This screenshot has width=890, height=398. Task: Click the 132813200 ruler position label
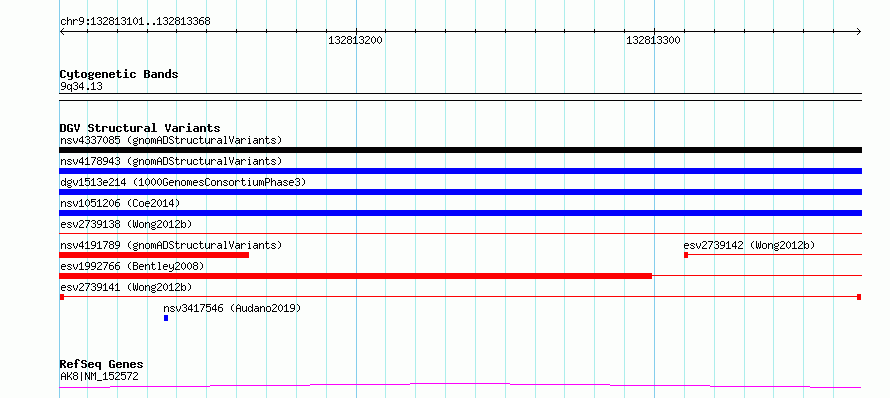coord(355,40)
